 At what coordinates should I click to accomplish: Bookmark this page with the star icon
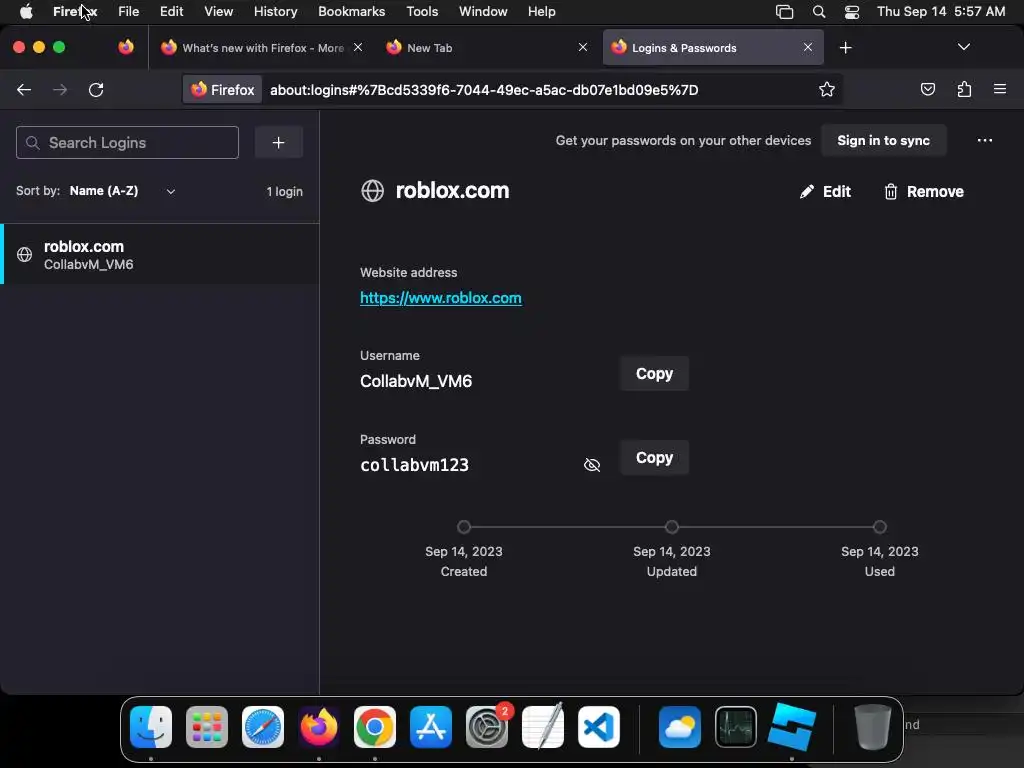pos(827,89)
